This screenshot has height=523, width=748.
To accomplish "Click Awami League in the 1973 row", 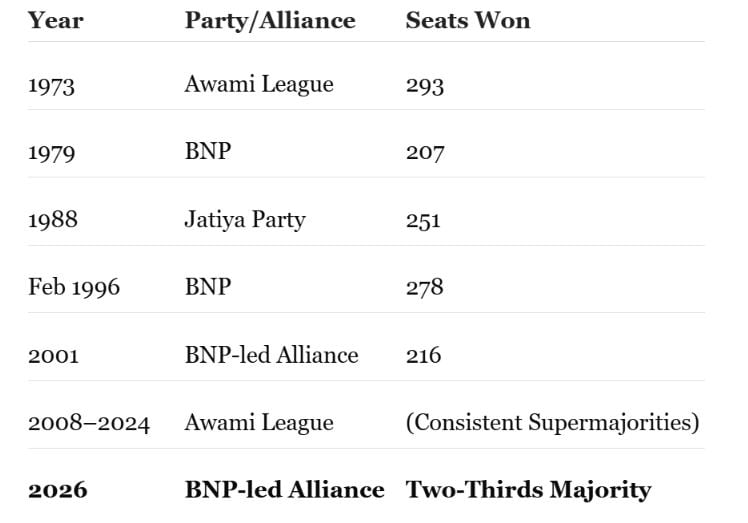I will 259,84.
